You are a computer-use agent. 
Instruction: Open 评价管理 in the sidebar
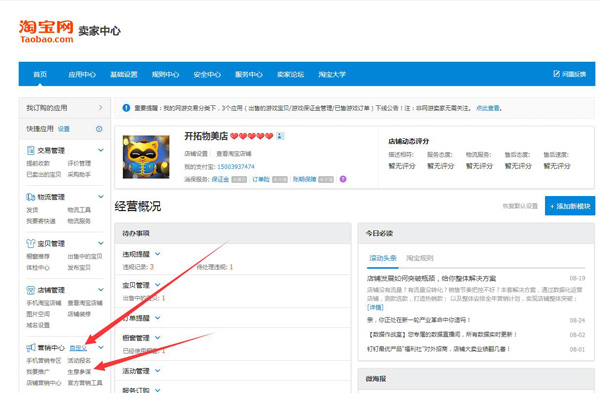point(79,163)
